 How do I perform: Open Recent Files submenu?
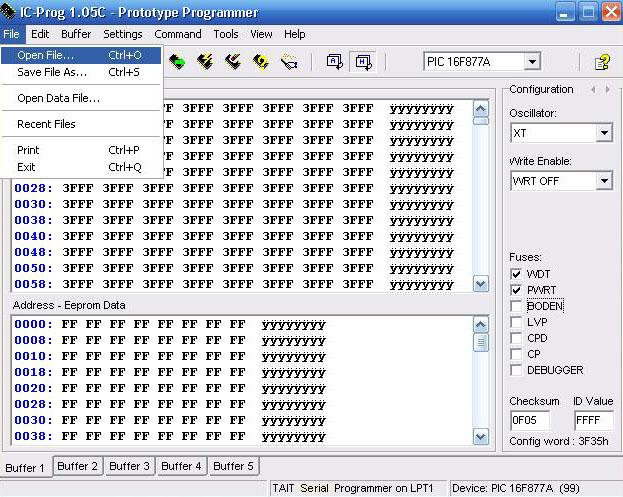click(x=81, y=124)
